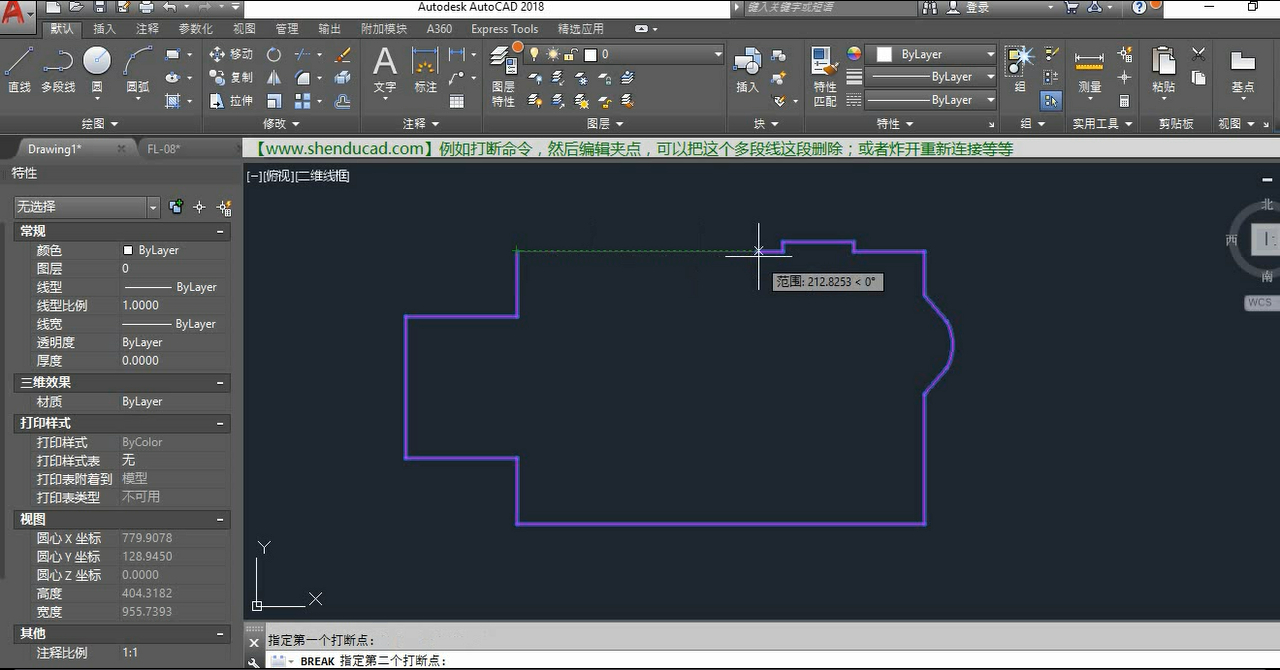Switch to the 注释 ribbon tab
Viewport: 1280px width, 670px height.
(x=147, y=29)
